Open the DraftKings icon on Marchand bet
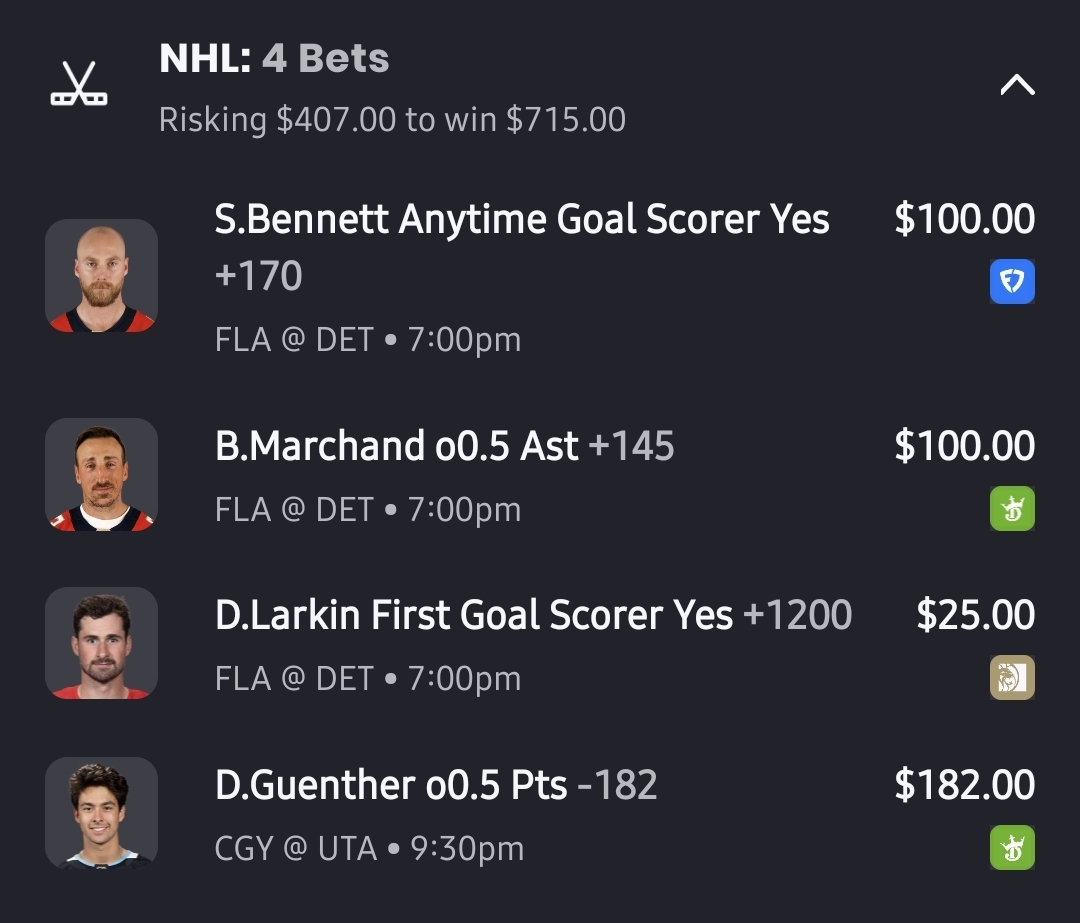Screen dimensions: 1080x923 1012,509
